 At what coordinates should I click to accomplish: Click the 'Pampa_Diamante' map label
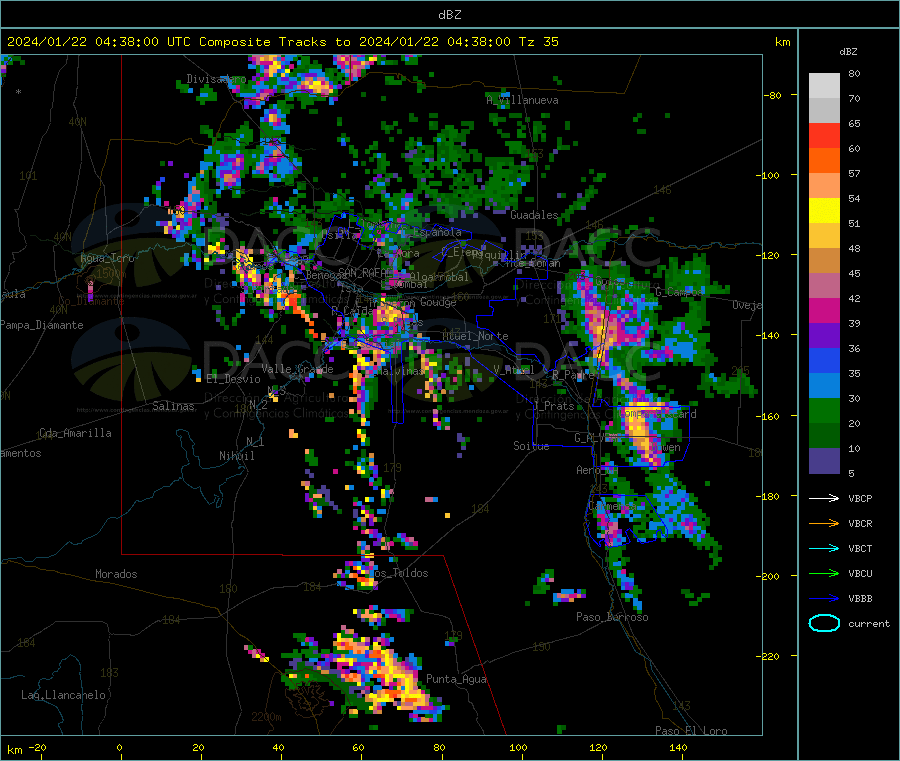42,325
